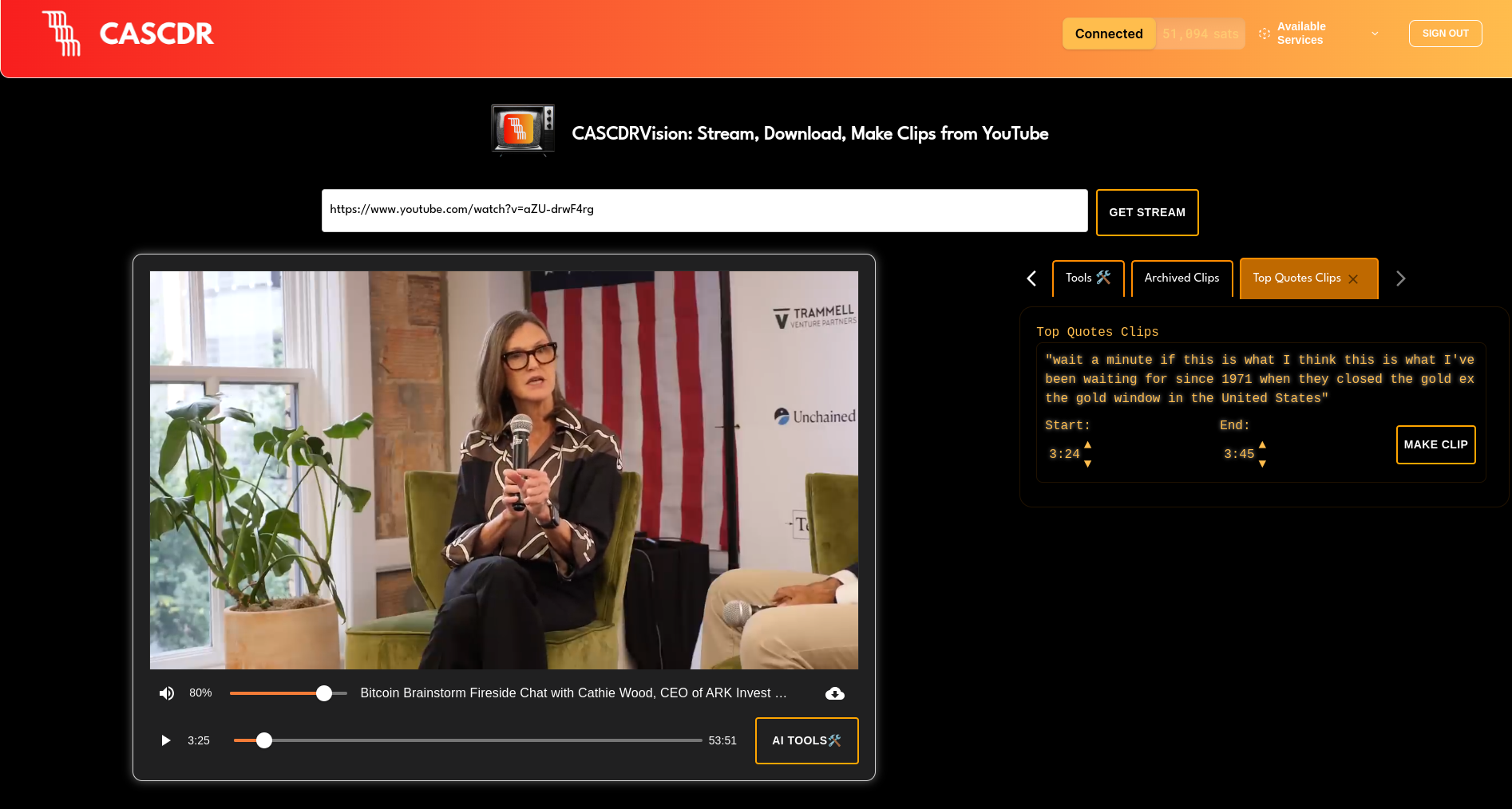This screenshot has height=809, width=1512.
Task: Increase clip start time by one step
Action: click(x=1087, y=445)
